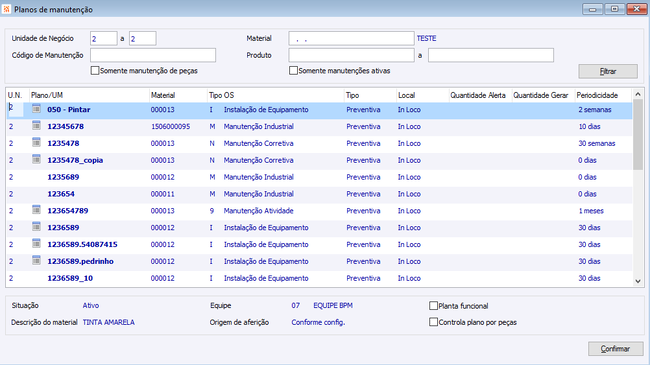Click the plan icon beside 1236589.pedrinho

click(36, 260)
